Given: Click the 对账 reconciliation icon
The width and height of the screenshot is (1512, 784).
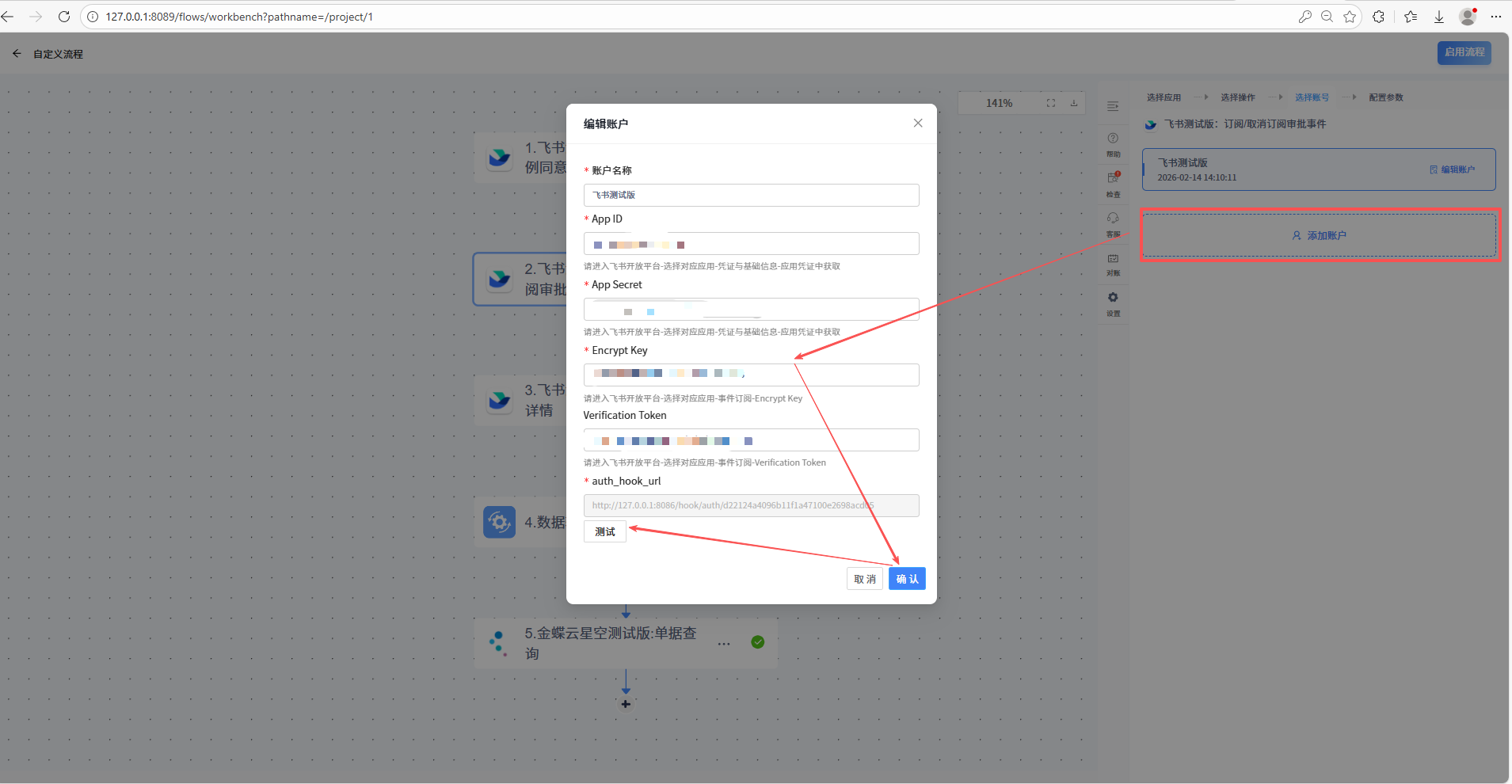Looking at the screenshot, I should pyautogui.click(x=1113, y=263).
